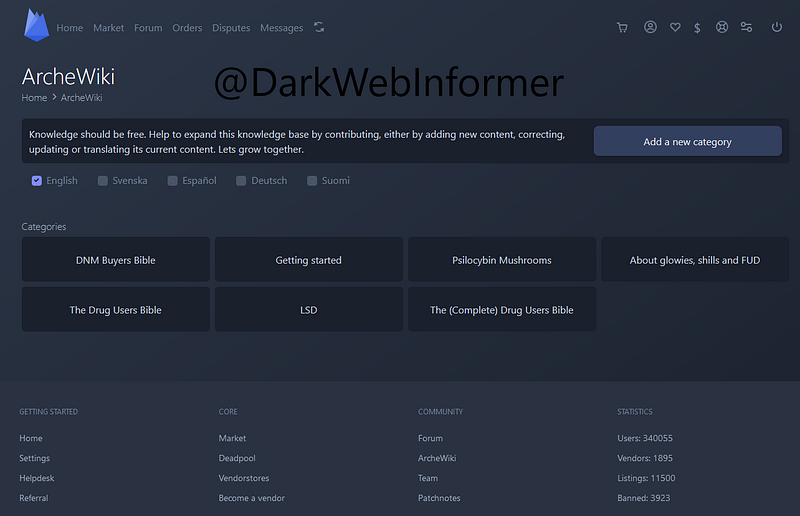This screenshot has width=800, height=516.
Task: Click the refresh arrows icon
Action: tap(319, 28)
